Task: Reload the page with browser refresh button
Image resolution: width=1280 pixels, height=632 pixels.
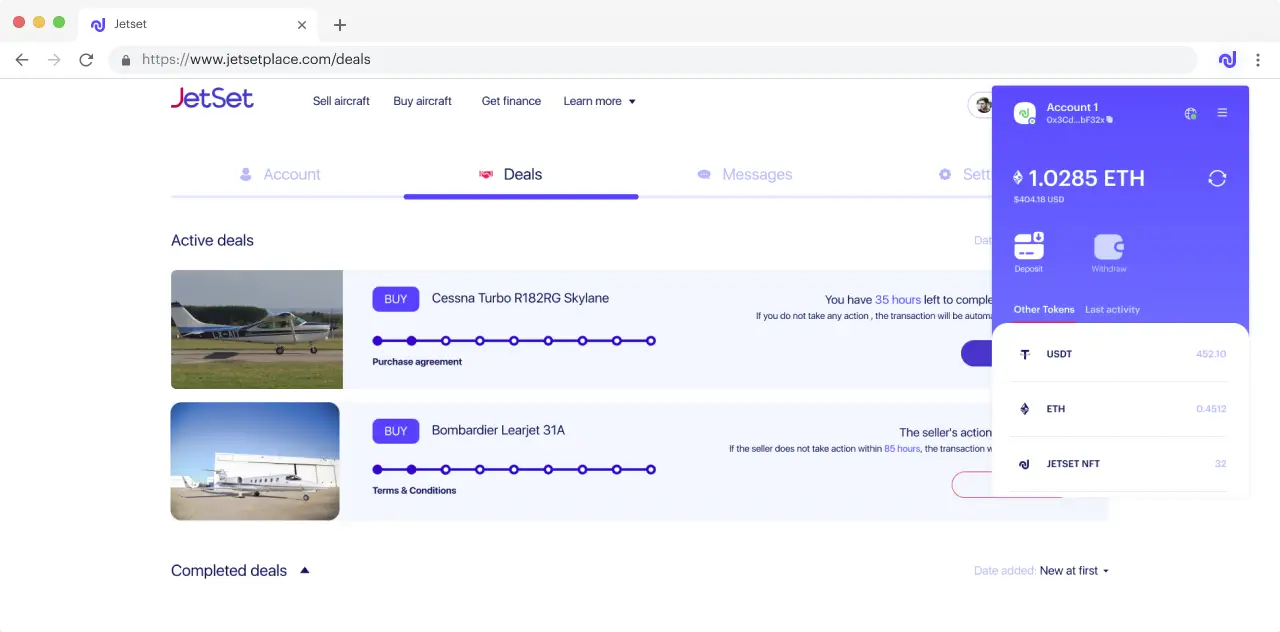Action: 86,60
